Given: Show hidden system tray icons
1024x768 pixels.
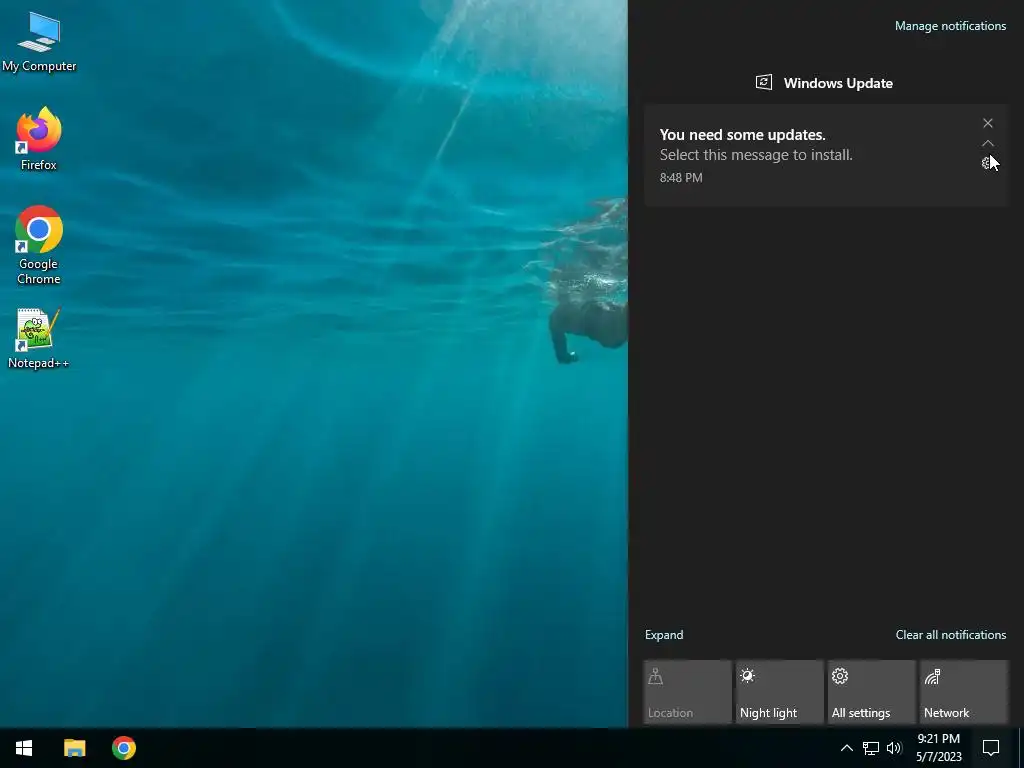Looking at the screenshot, I should pyautogui.click(x=846, y=748).
